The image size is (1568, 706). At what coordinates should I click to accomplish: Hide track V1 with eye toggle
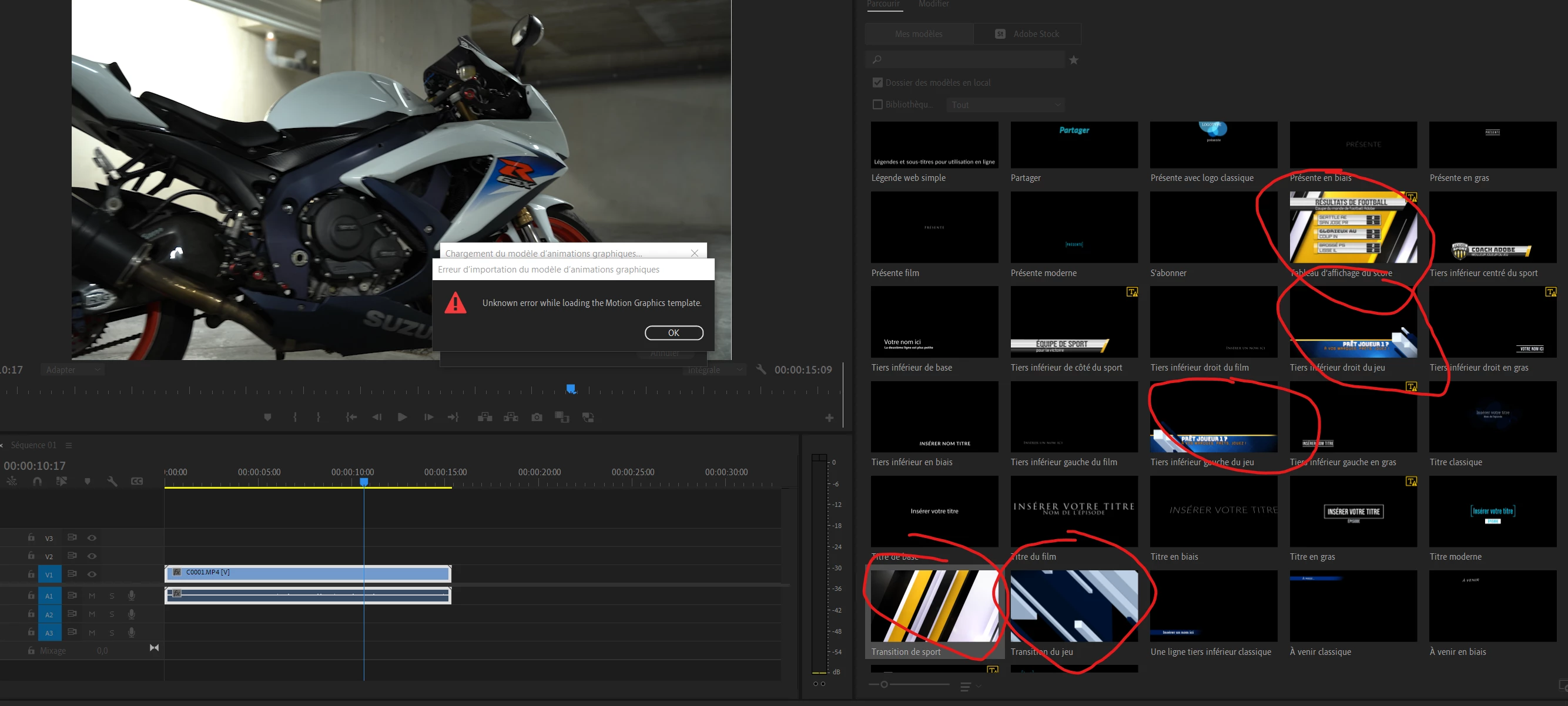tap(92, 574)
